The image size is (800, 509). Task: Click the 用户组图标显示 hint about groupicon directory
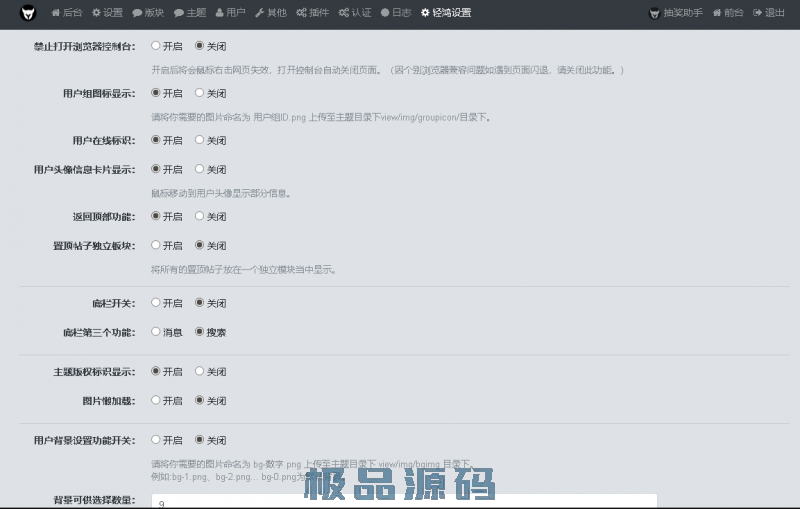[321, 117]
